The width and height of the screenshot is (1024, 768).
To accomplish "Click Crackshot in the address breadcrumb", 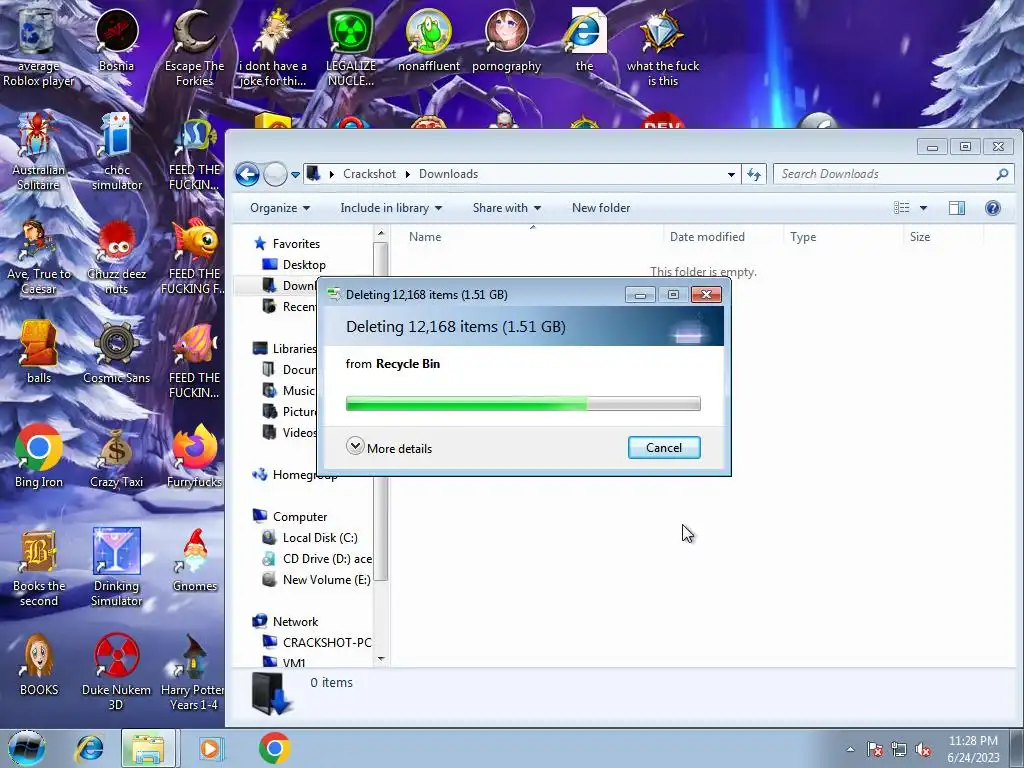I will point(369,174).
